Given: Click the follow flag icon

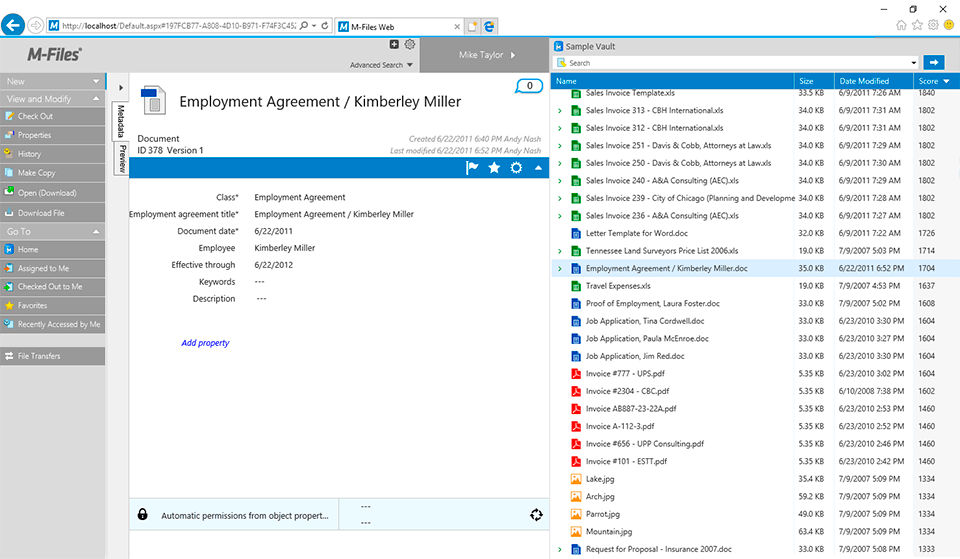Looking at the screenshot, I should pyautogui.click(x=473, y=168).
